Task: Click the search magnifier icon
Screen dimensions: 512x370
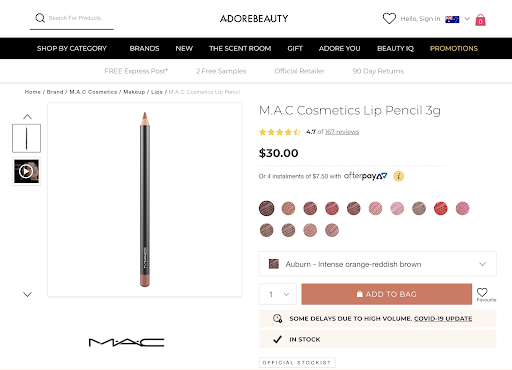Action: tap(40, 18)
